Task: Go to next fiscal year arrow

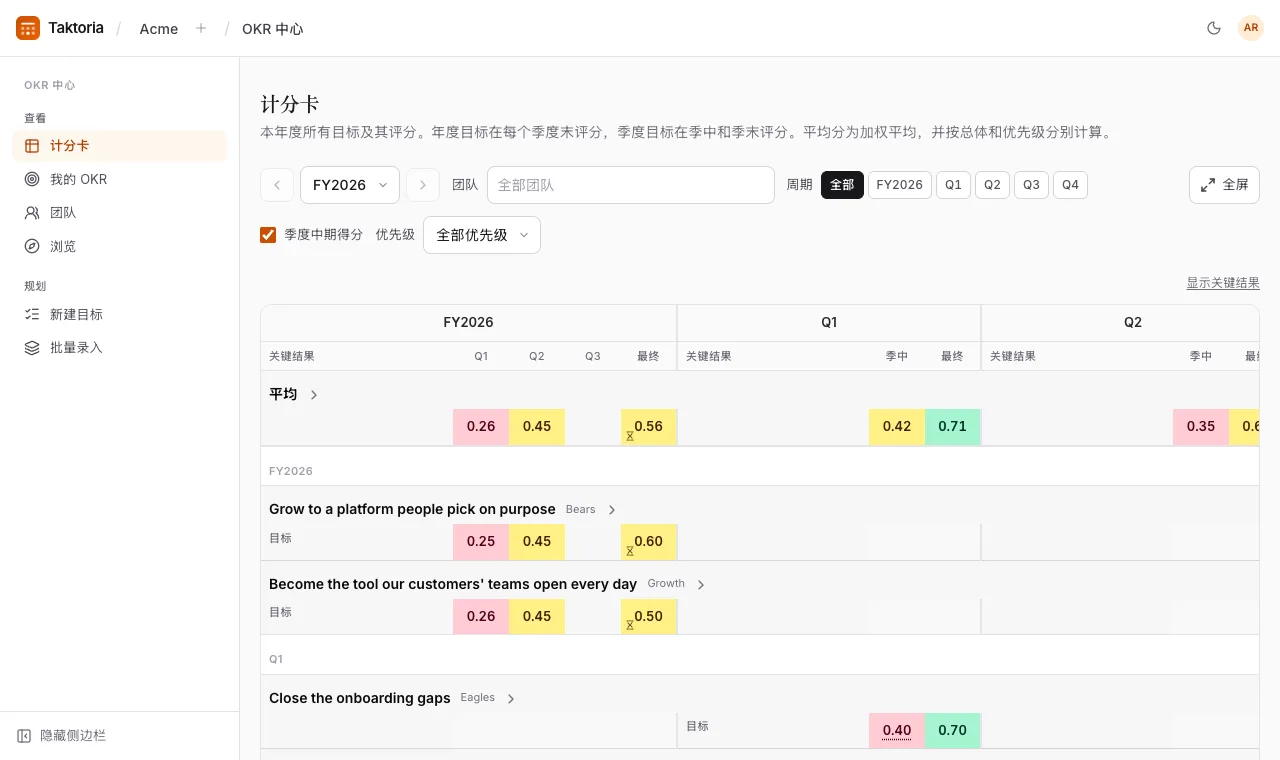Action: [423, 185]
